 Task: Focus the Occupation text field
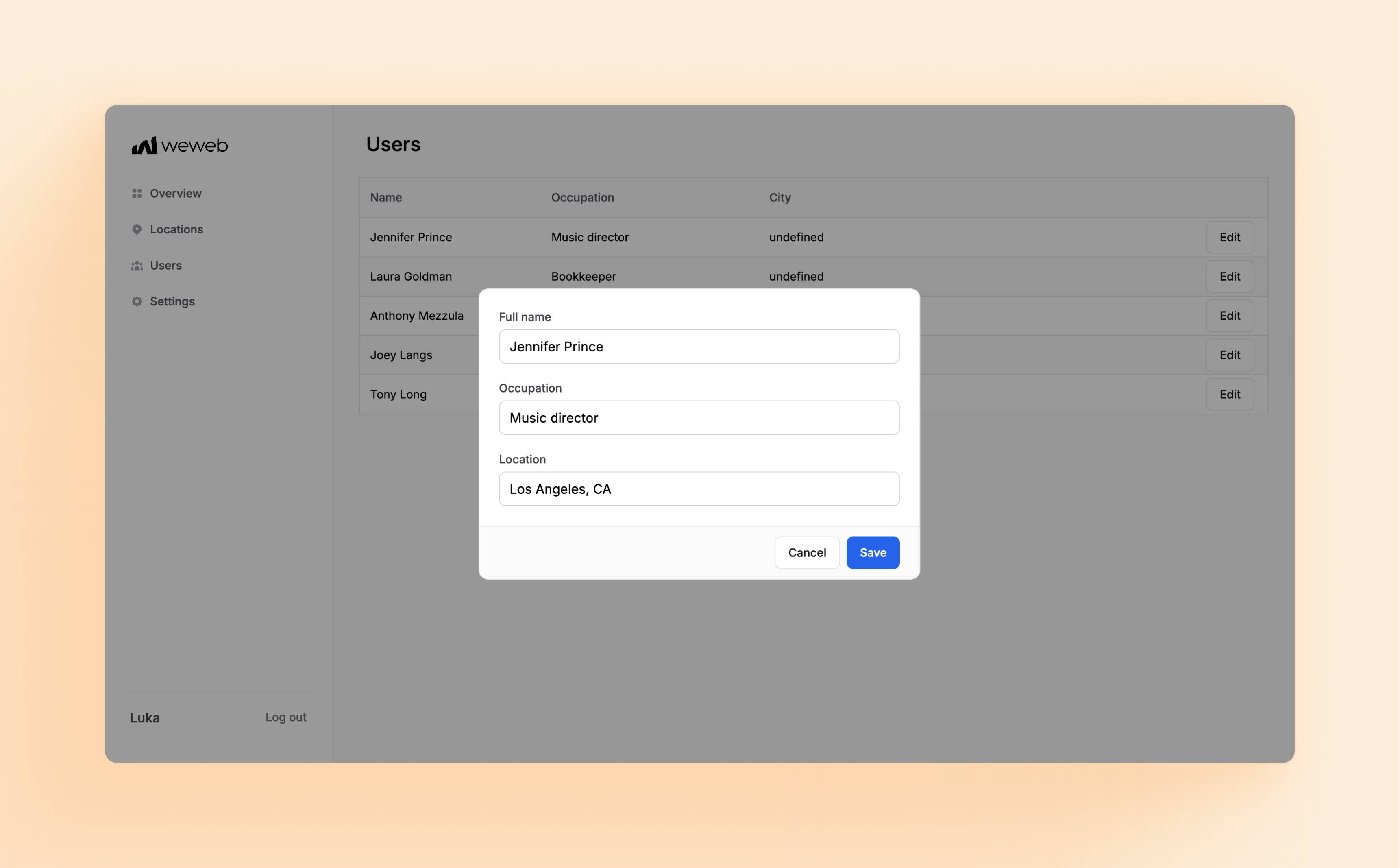tap(698, 418)
